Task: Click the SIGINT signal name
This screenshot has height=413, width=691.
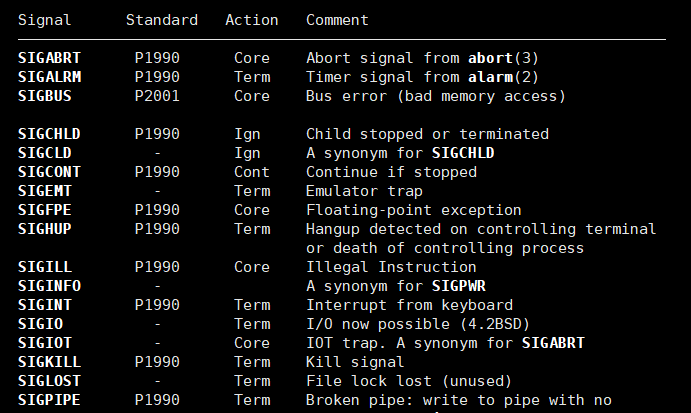Action: [x=45, y=305]
